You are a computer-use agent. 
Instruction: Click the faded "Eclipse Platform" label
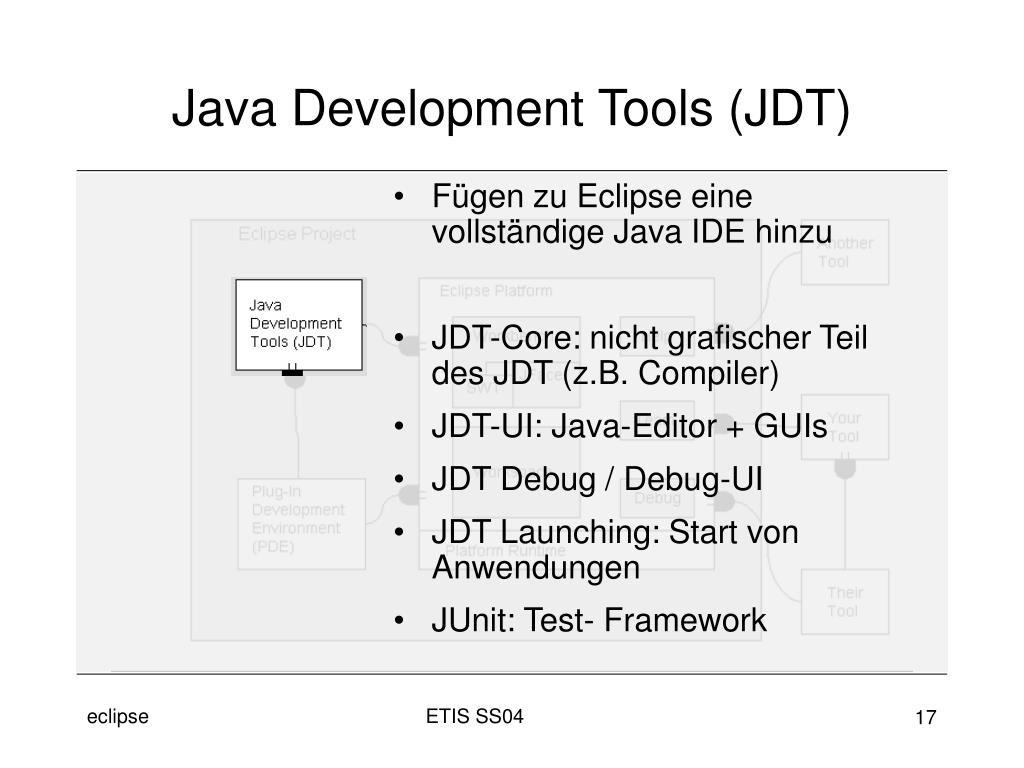[496, 291]
